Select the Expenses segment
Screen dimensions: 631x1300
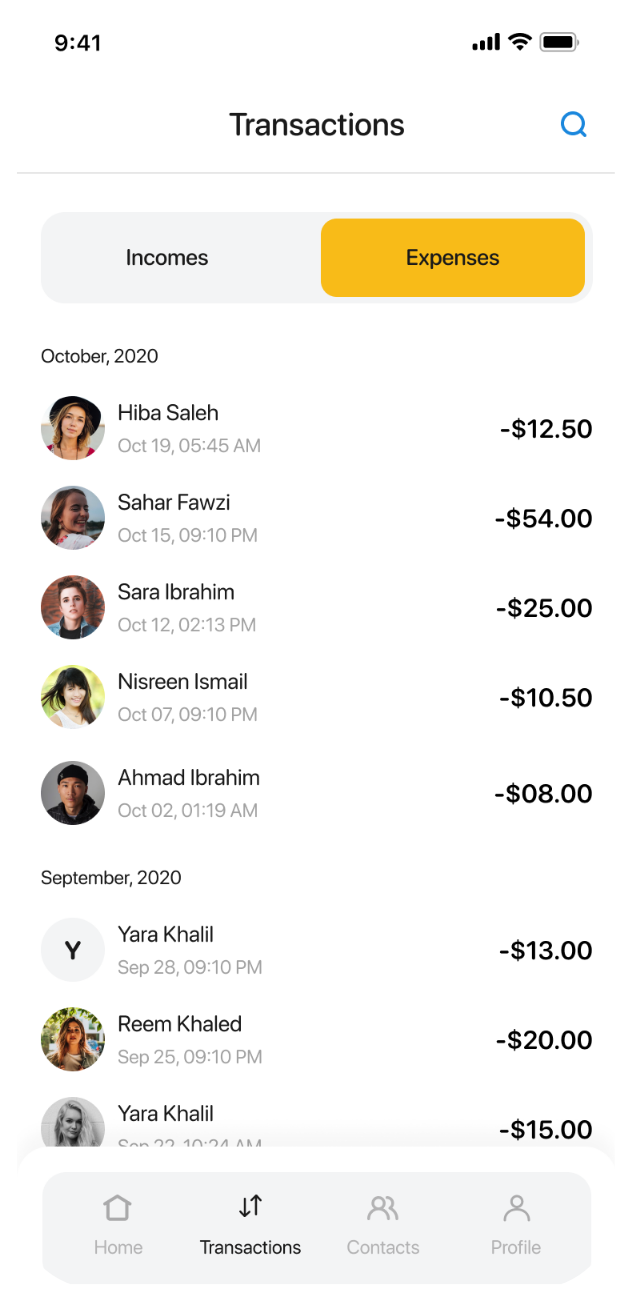point(452,258)
